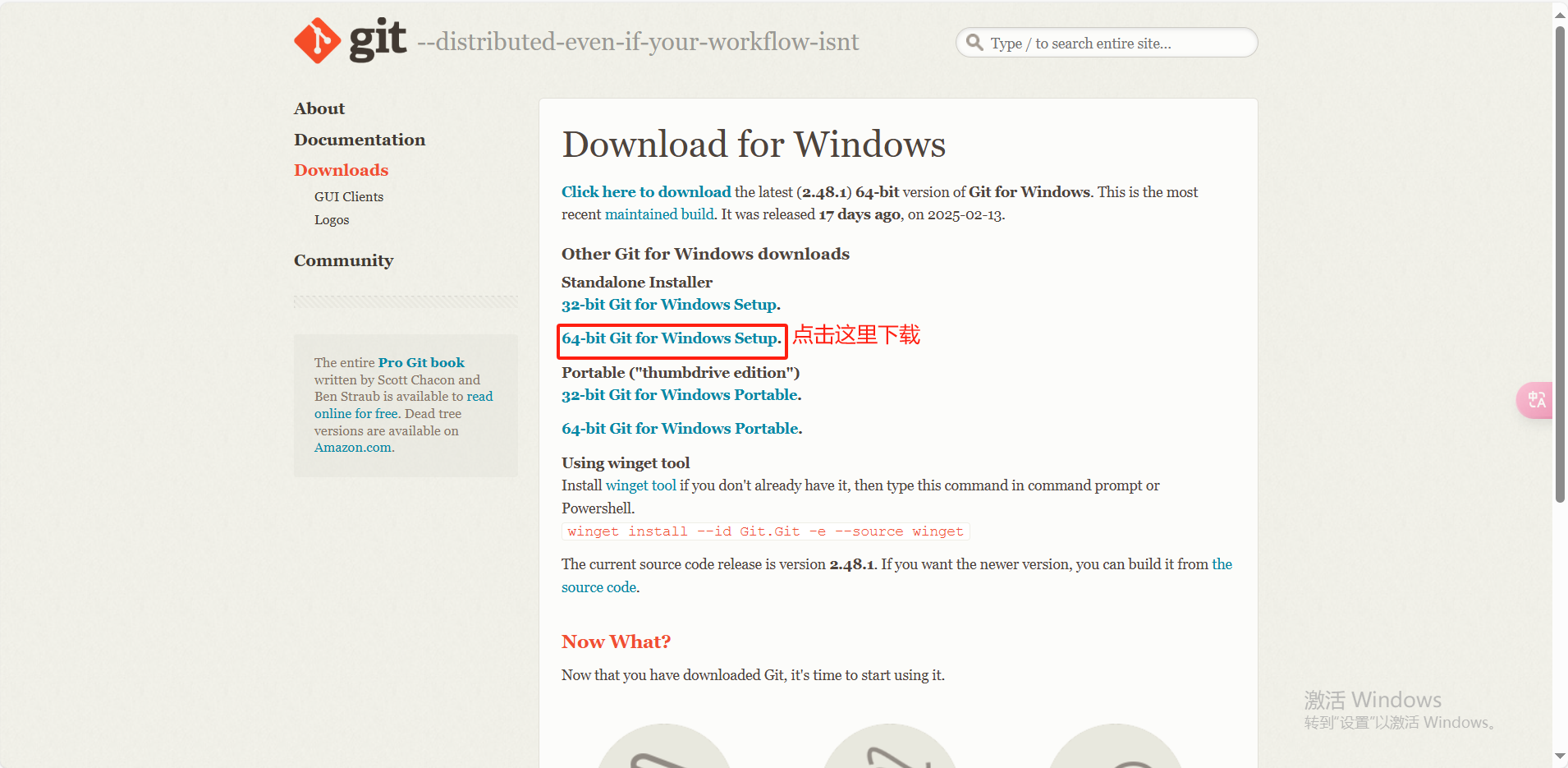The width and height of the screenshot is (1568, 768).
Task: Open the About section
Action: pos(319,108)
